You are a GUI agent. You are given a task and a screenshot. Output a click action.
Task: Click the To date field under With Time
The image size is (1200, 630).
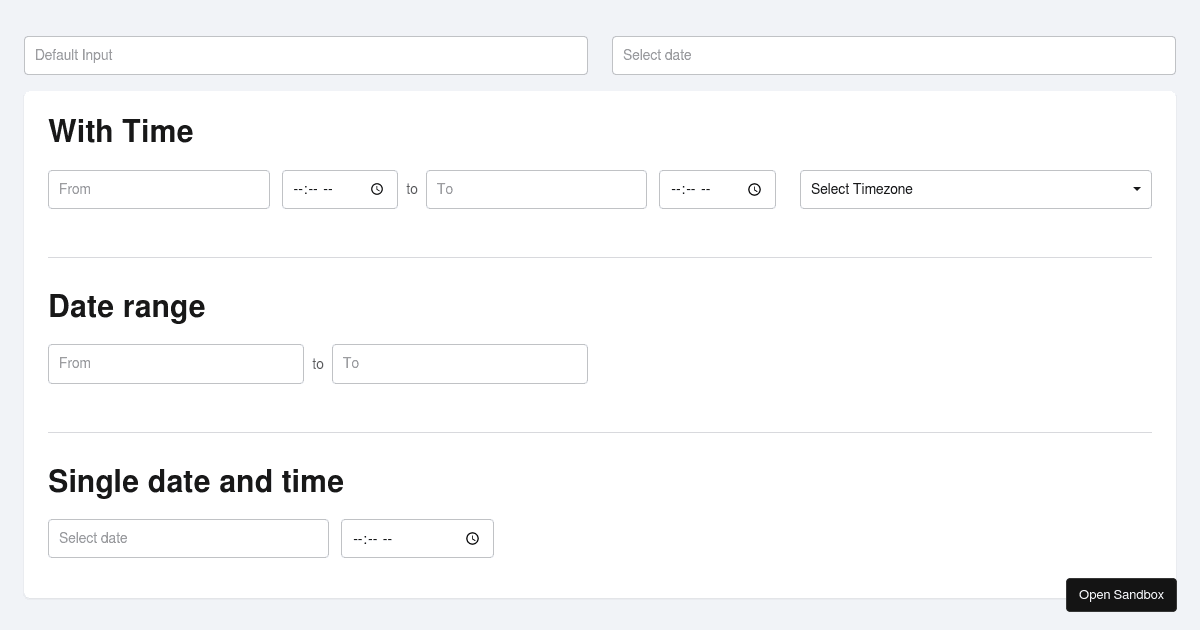[536, 189]
